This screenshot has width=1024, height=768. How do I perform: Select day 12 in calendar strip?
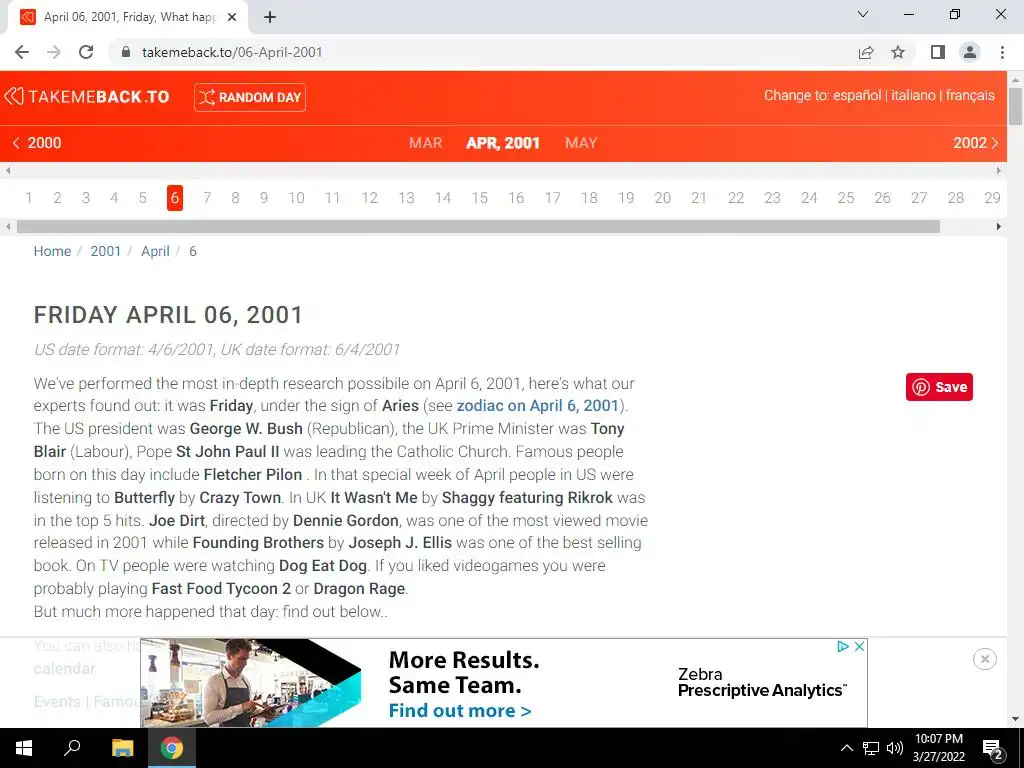(370, 198)
